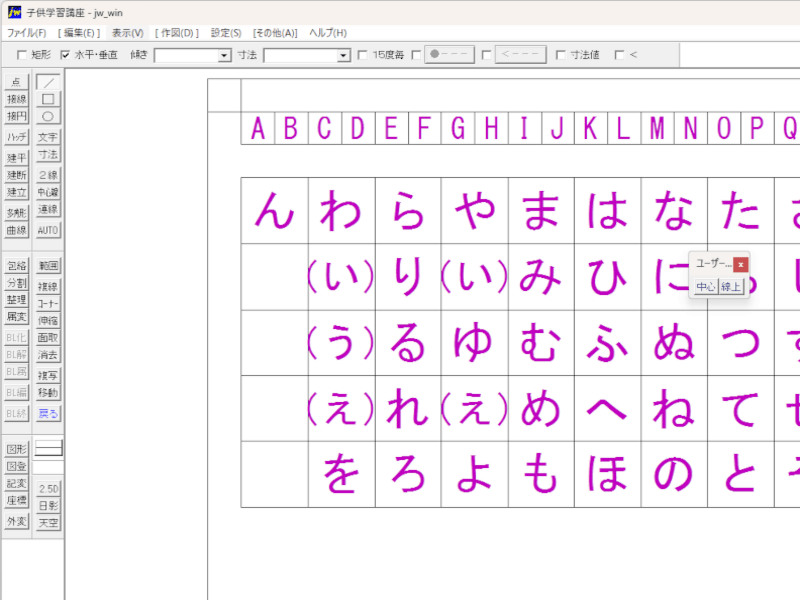
Task: Close the ユーザー floating toolbar
Action: (740, 265)
